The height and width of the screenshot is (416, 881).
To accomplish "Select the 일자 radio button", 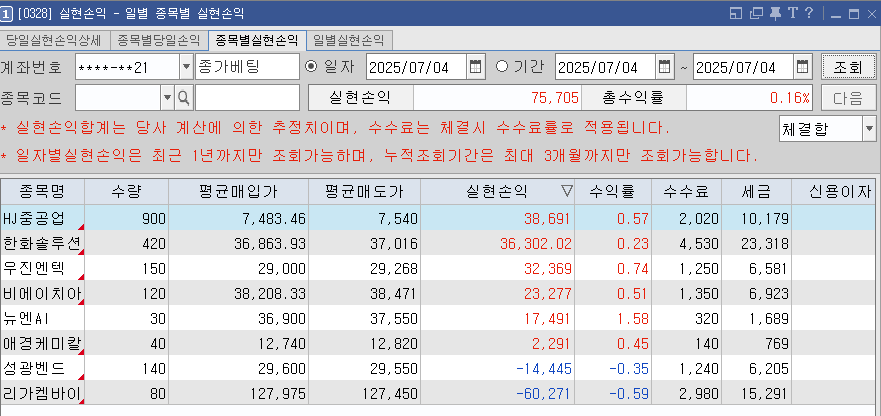I will [x=311, y=67].
